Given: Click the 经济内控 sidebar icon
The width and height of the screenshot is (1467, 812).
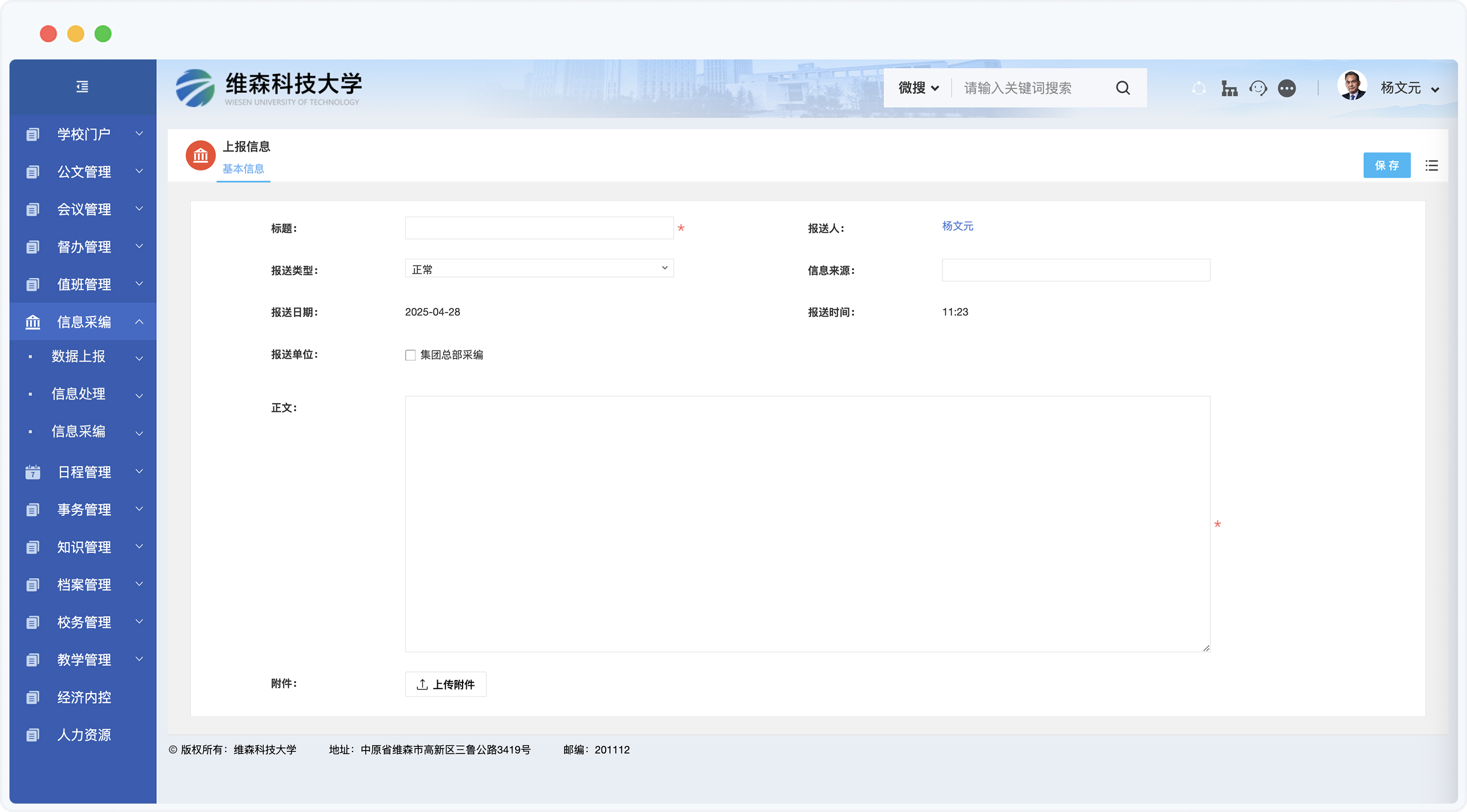Looking at the screenshot, I should point(33,698).
